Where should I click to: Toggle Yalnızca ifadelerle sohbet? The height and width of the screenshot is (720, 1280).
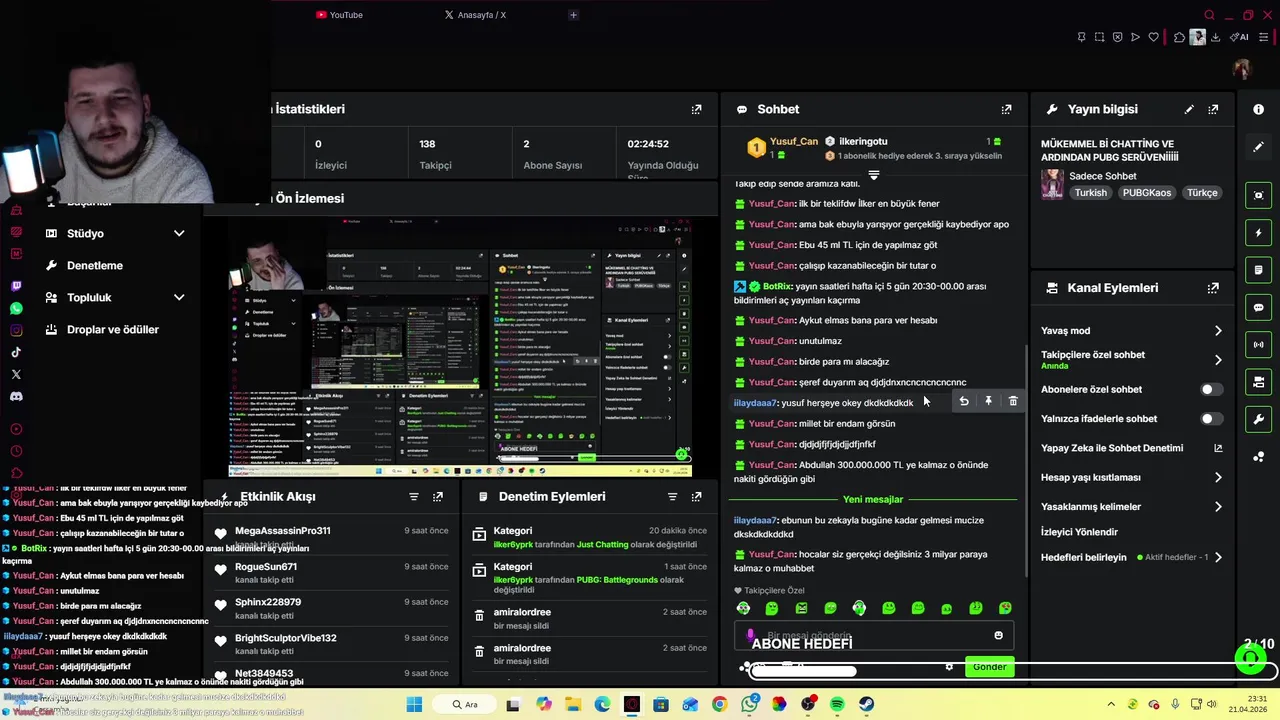(1210, 419)
